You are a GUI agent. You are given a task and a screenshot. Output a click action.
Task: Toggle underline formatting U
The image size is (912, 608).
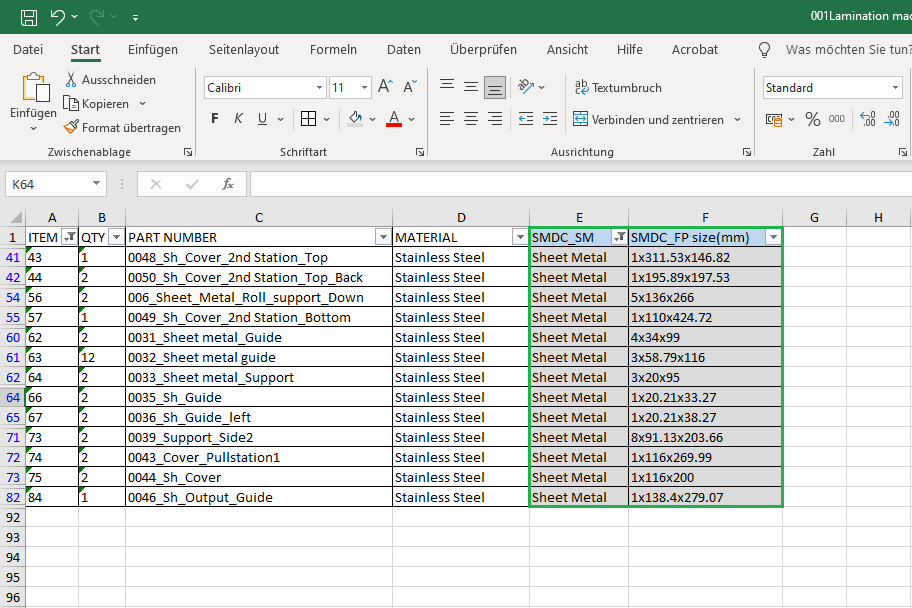[262, 119]
